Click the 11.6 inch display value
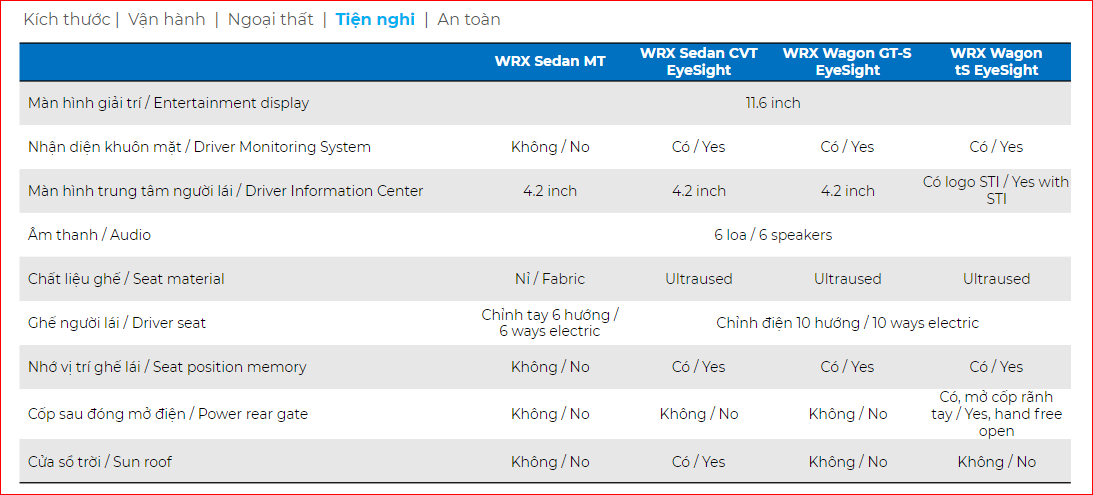1093x495 pixels. click(773, 103)
